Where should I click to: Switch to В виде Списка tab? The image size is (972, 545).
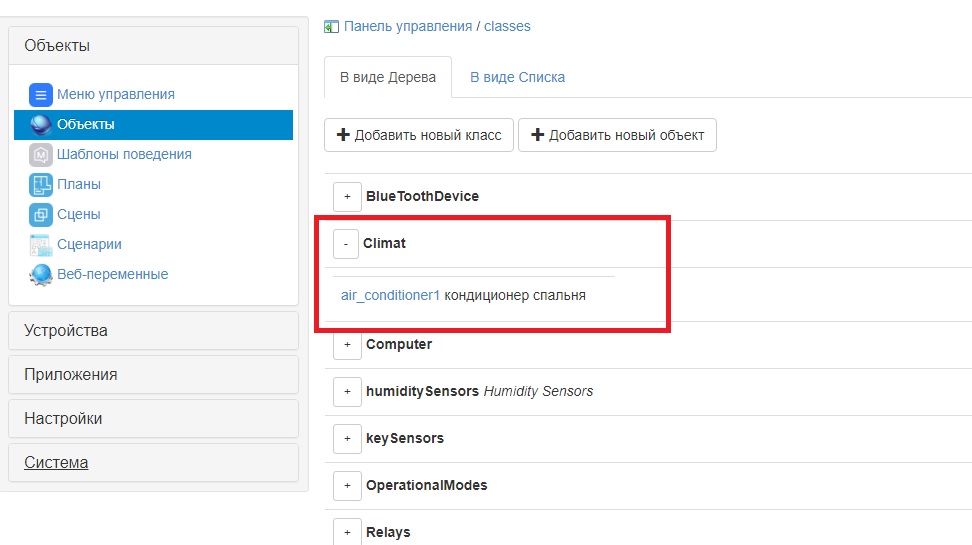point(517,77)
